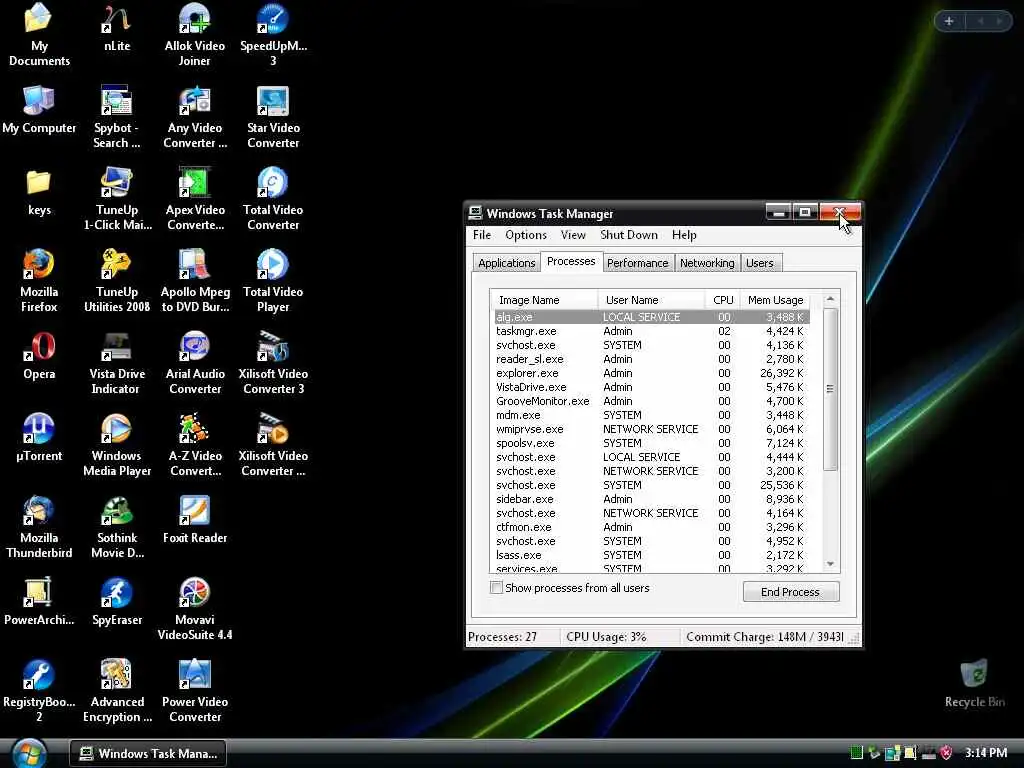The image size is (1024, 768).
Task: Click the taskbar clock showing 3:14 PM
Action: pyautogui.click(x=986, y=753)
